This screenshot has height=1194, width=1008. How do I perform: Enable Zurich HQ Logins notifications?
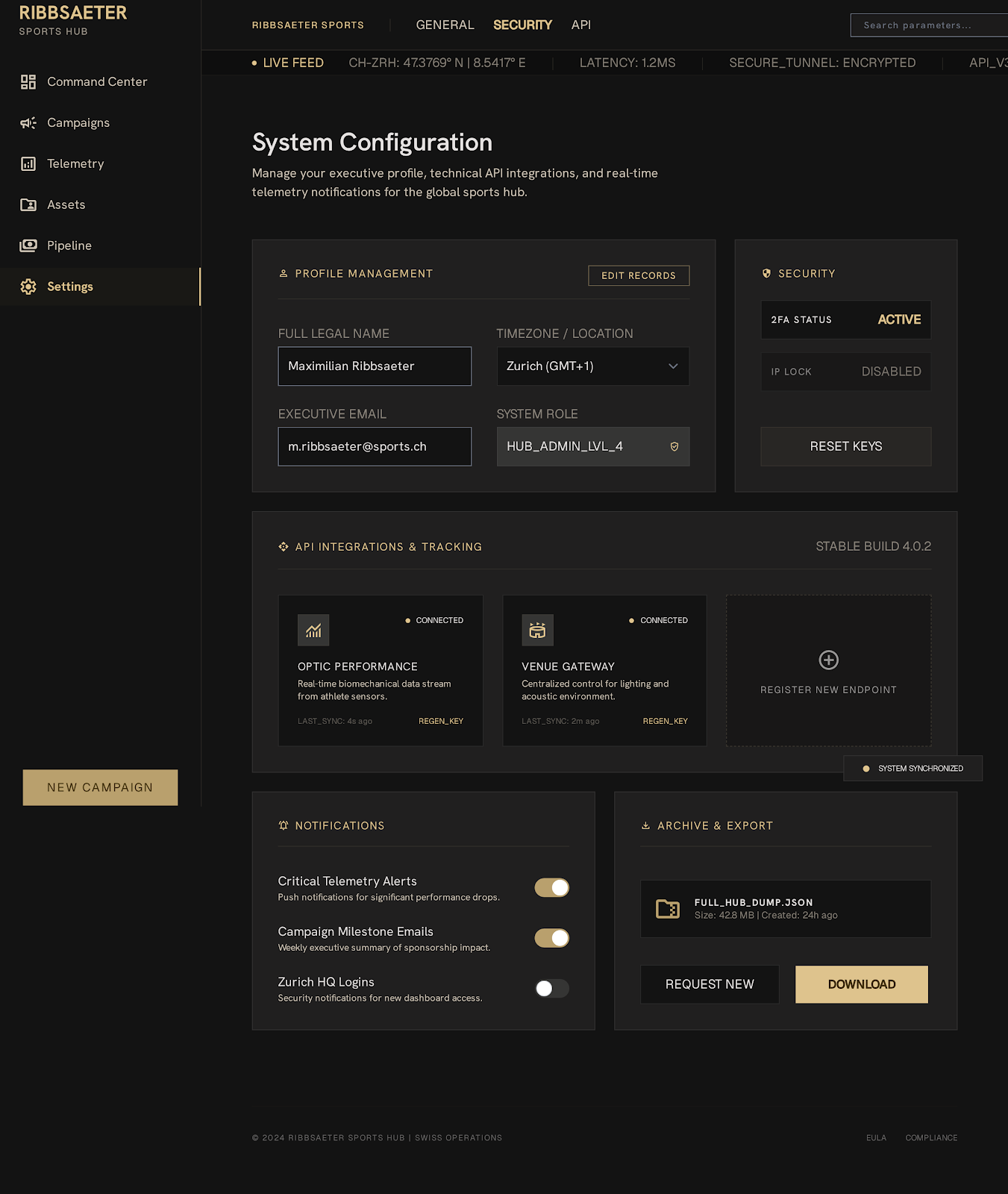pos(552,988)
